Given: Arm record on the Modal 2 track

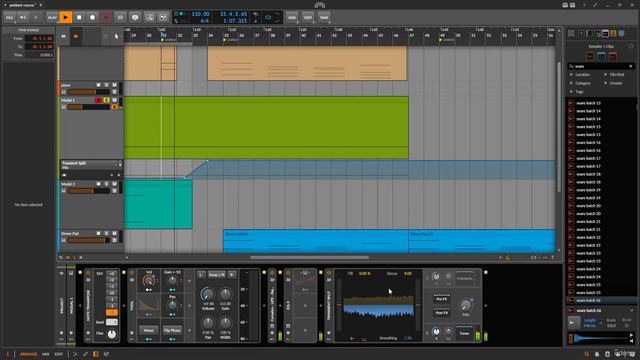Looking at the screenshot, I should (x=98, y=184).
